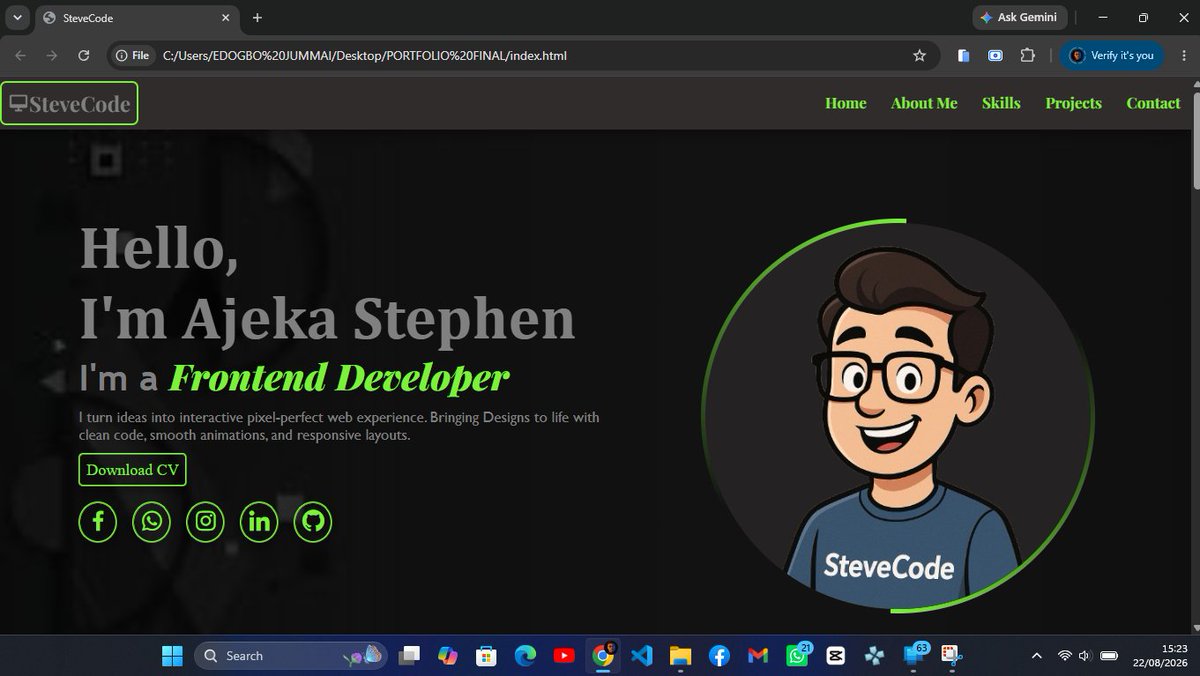Click the I'm Ajeka Stephen heading

(x=328, y=318)
